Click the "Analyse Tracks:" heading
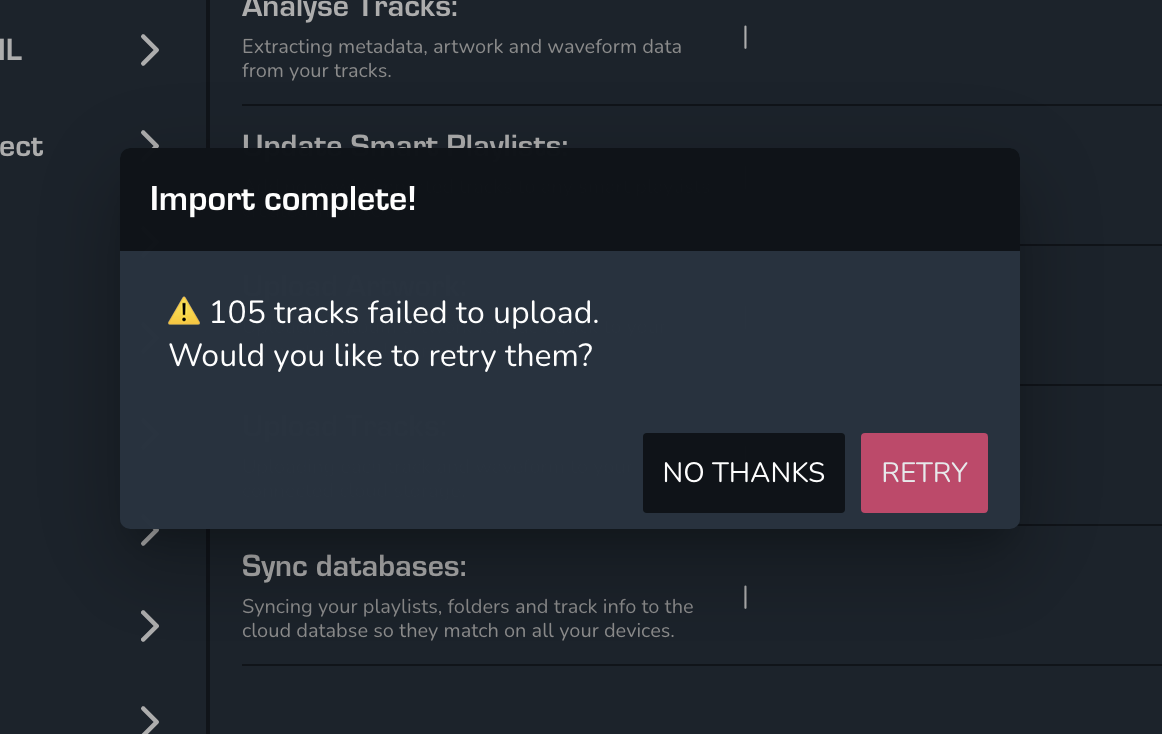Image resolution: width=1162 pixels, height=734 pixels. point(350,10)
